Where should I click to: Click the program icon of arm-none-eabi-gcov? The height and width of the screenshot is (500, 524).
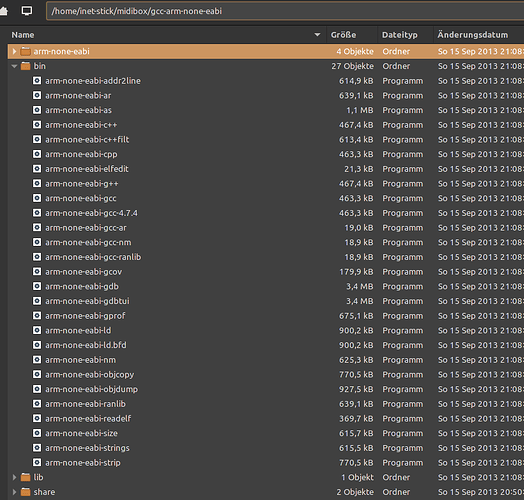[37, 272]
